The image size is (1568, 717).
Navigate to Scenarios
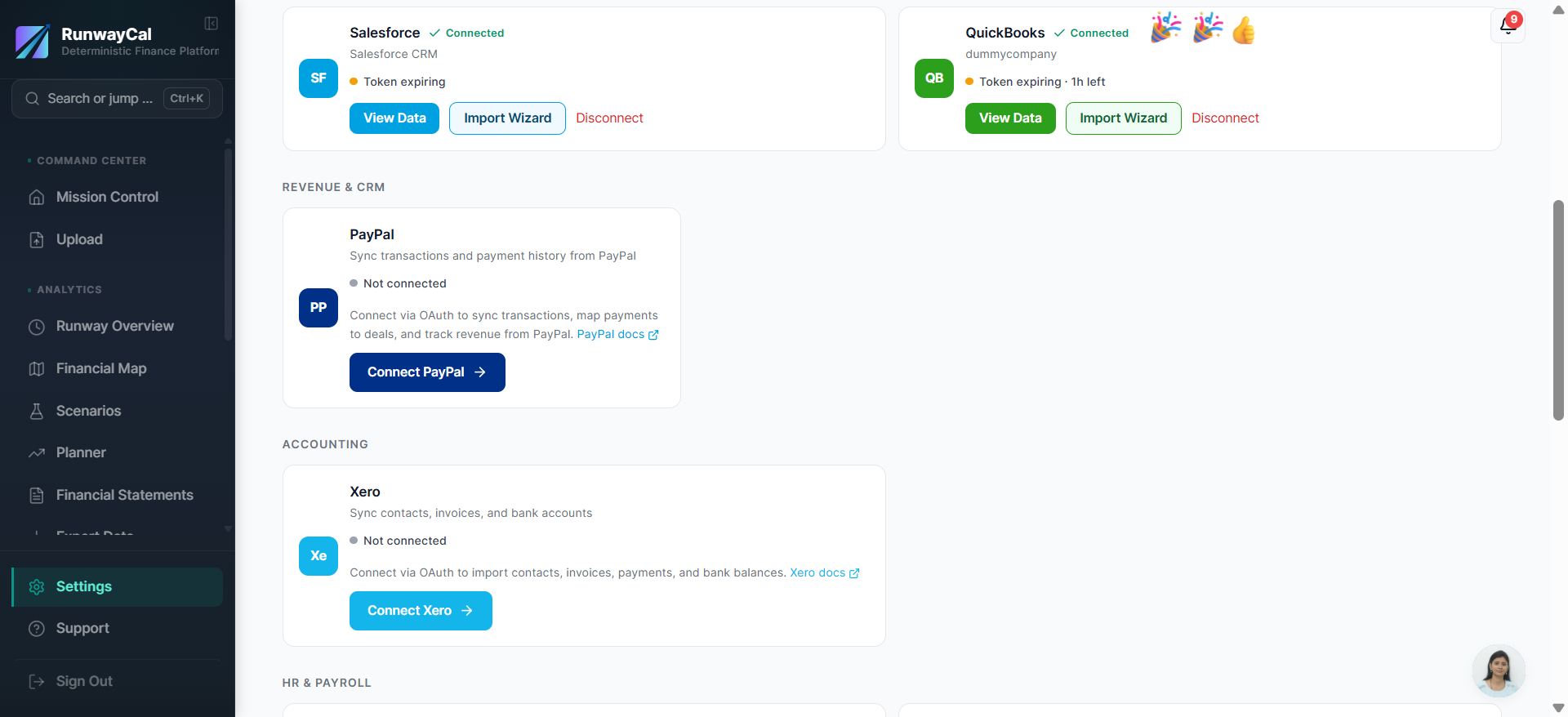[x=118, y=411]
